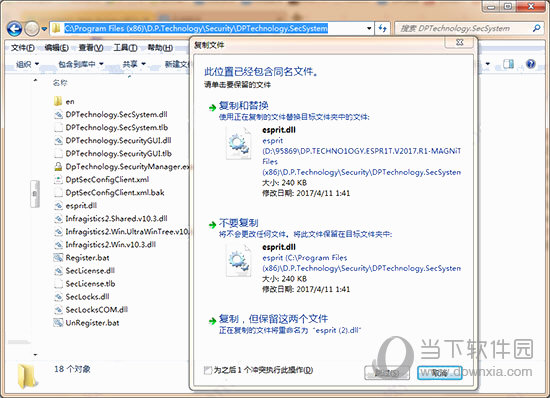Open the 帮助(H) menu
The image size is (550, 398).
coord(160,47)
